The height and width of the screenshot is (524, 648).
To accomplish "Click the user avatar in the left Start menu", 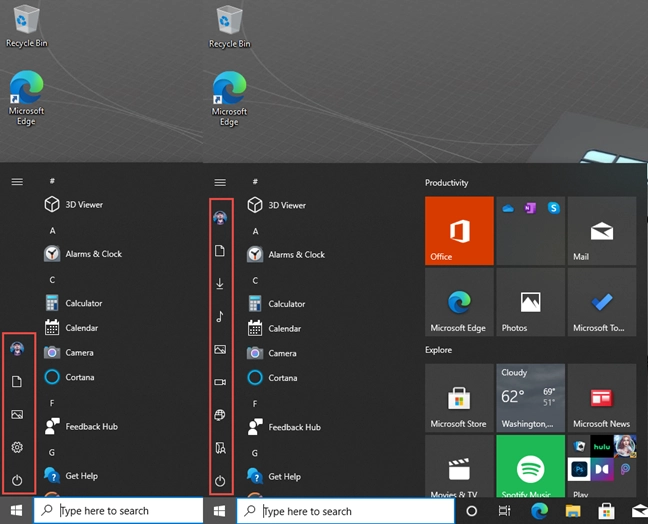I will point(17,349).
